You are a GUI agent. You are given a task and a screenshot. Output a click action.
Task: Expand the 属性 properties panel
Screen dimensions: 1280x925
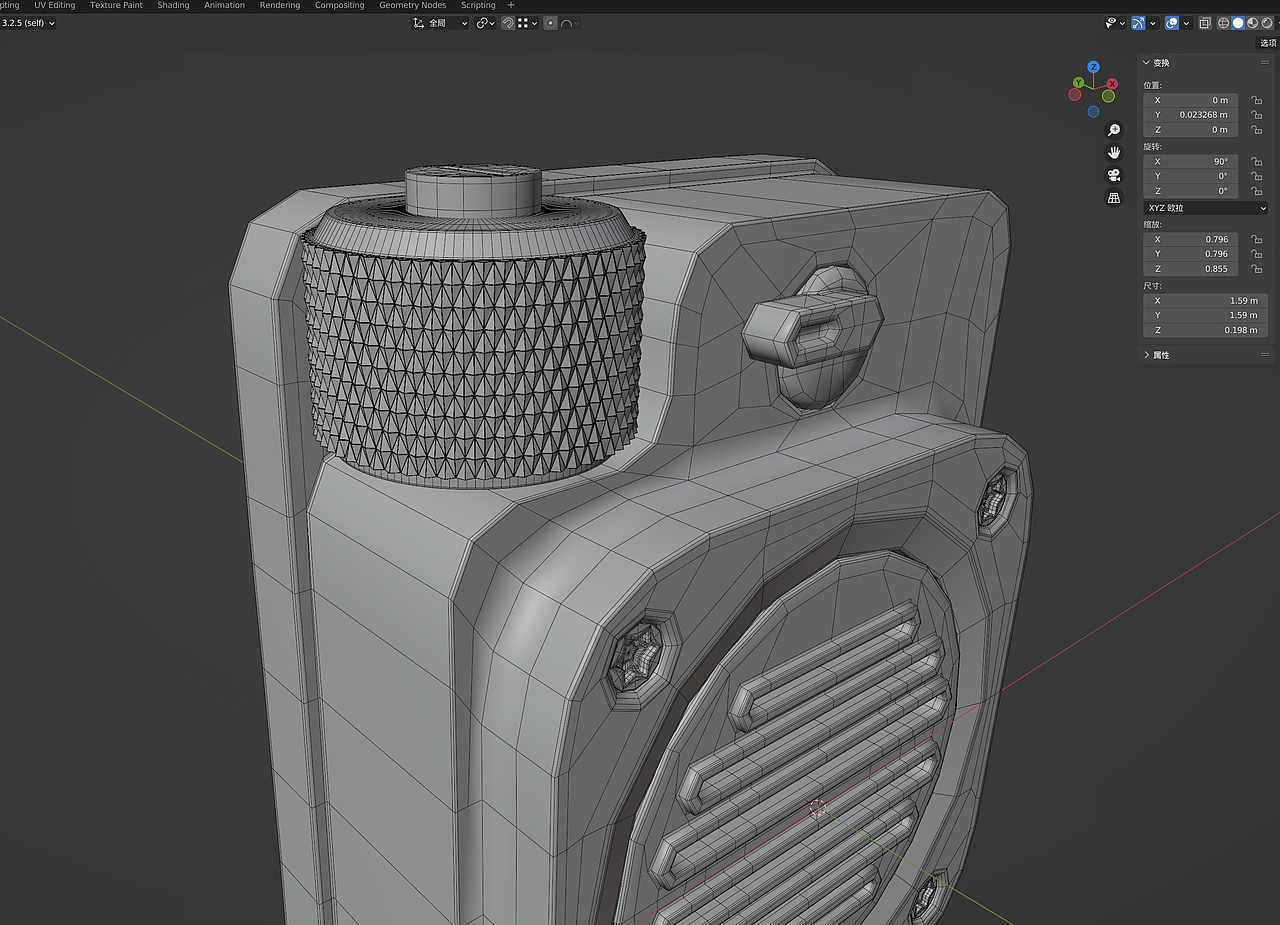tap(1147, 355)
